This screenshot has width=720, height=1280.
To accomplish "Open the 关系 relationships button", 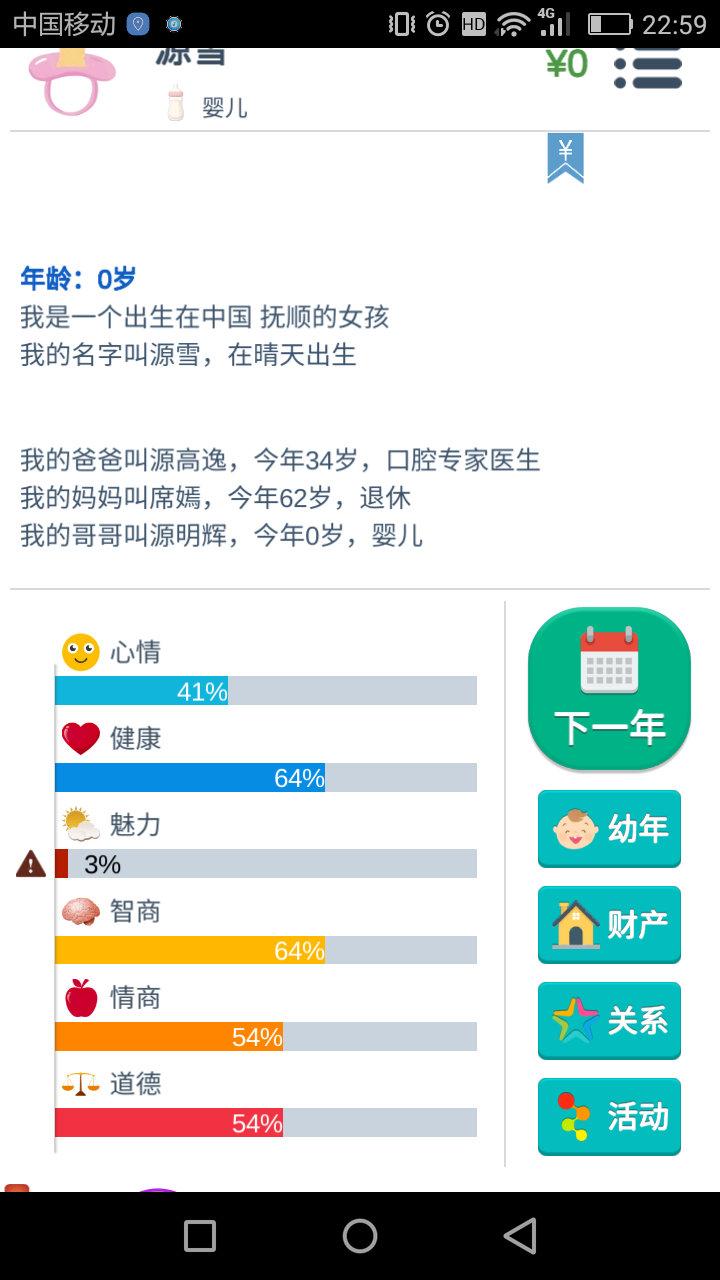I will point(609,1021).
